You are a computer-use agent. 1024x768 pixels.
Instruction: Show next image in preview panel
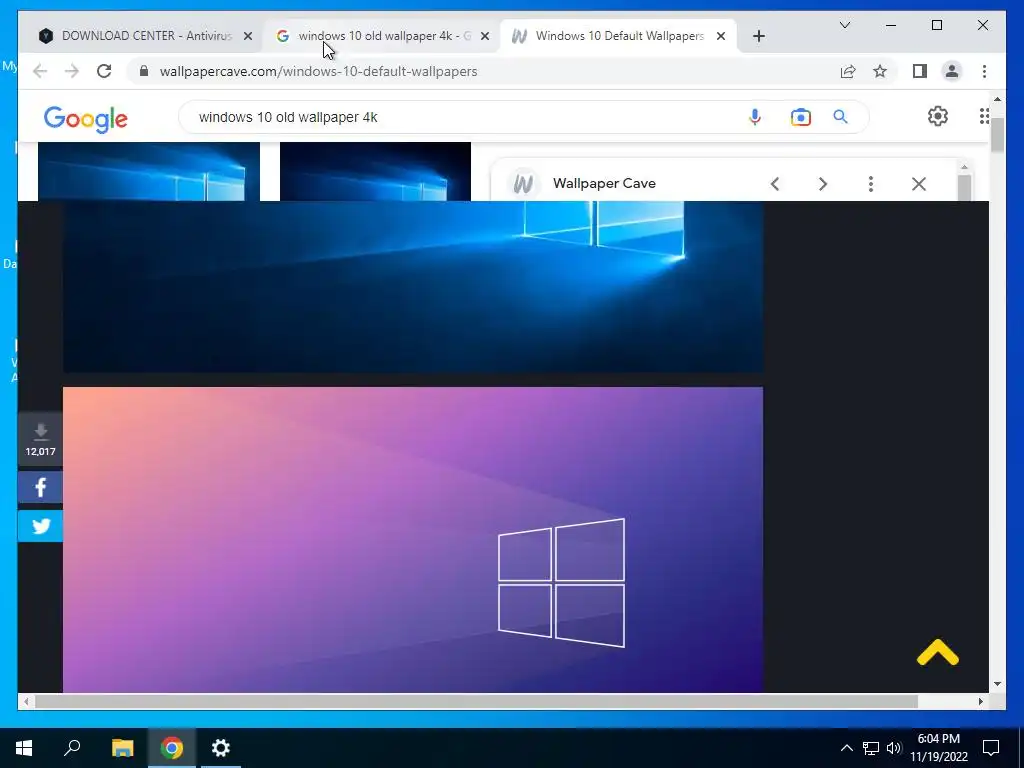(x=823, y=184)
